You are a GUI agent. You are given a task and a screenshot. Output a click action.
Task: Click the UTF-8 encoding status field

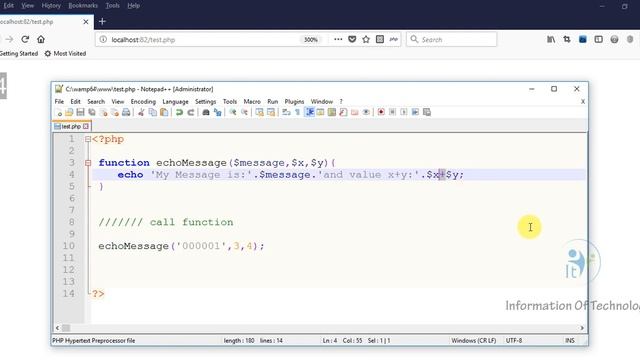click(514, 340)
